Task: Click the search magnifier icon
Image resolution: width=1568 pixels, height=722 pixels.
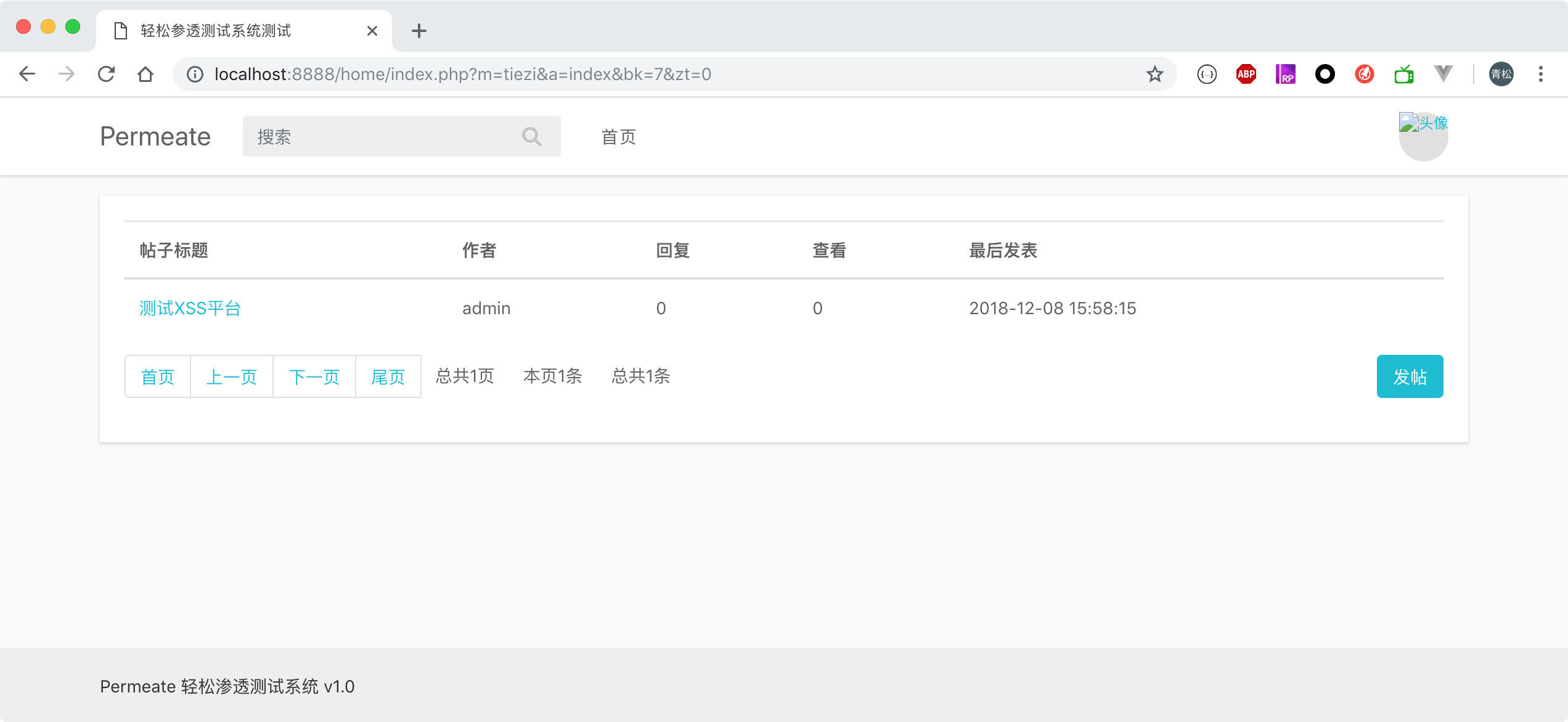Action: 531,136
